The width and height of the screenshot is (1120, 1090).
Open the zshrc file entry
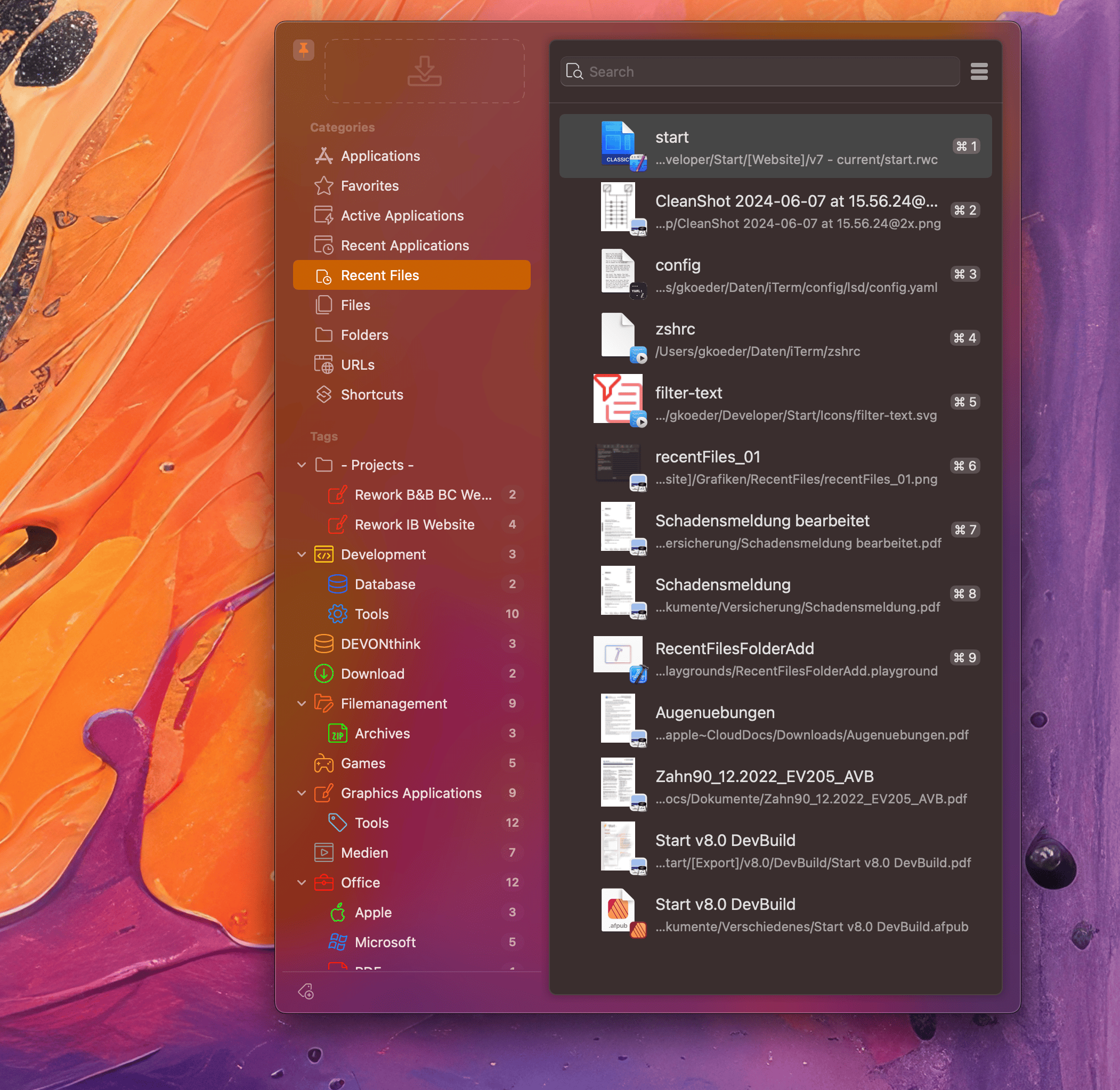[x=775, y=338]
